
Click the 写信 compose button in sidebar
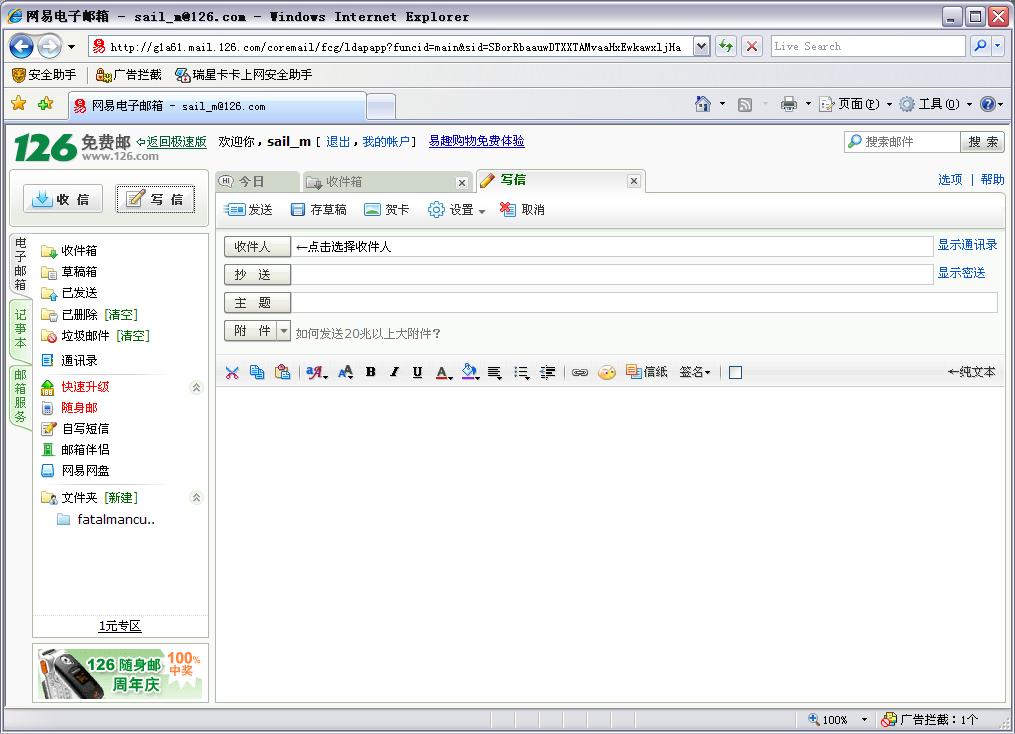pyautogui.click(x=155, y=199)
